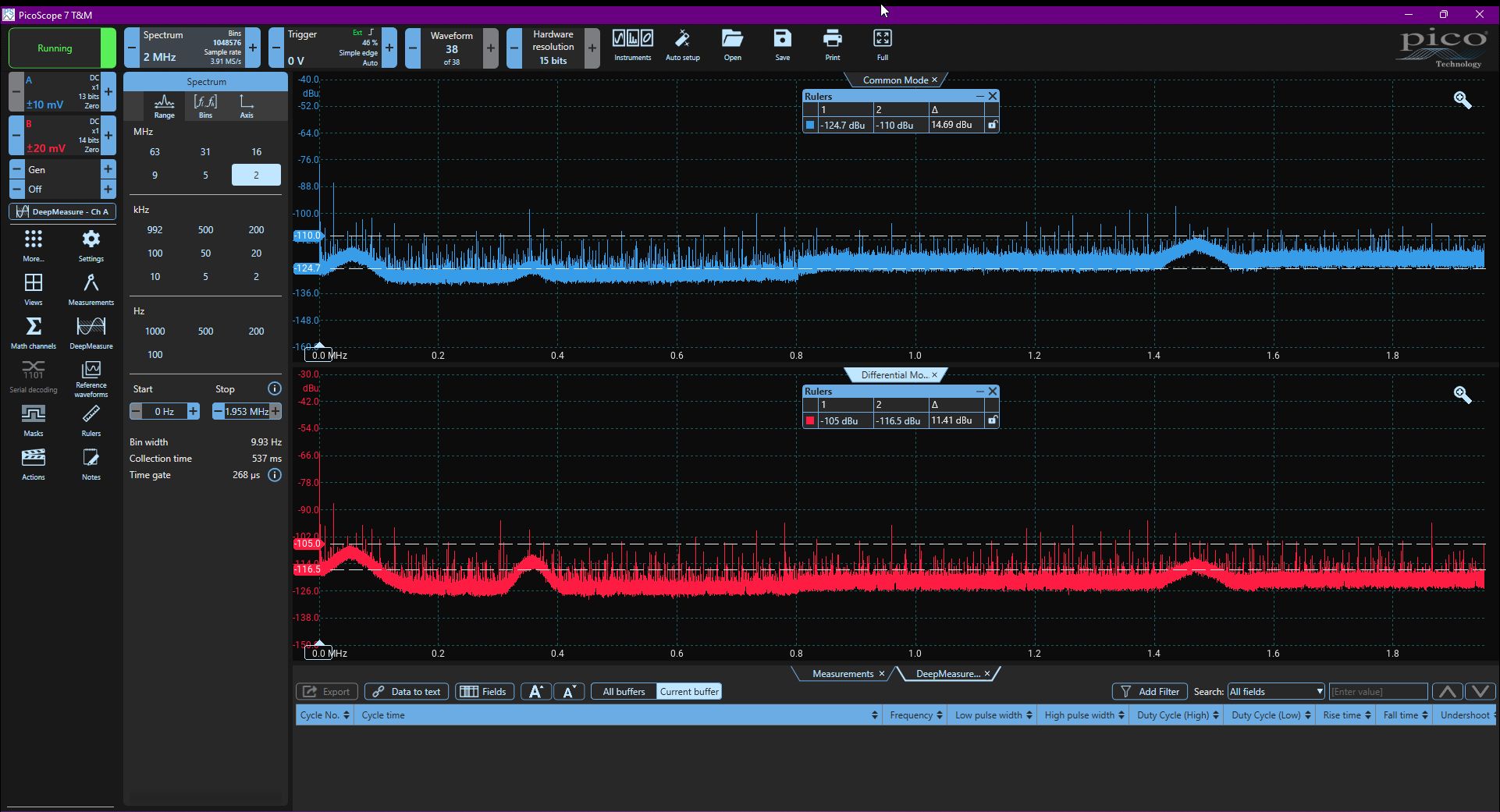Click the Auto setup icon
Screen dimensions: 1500x812
point(683,45)
